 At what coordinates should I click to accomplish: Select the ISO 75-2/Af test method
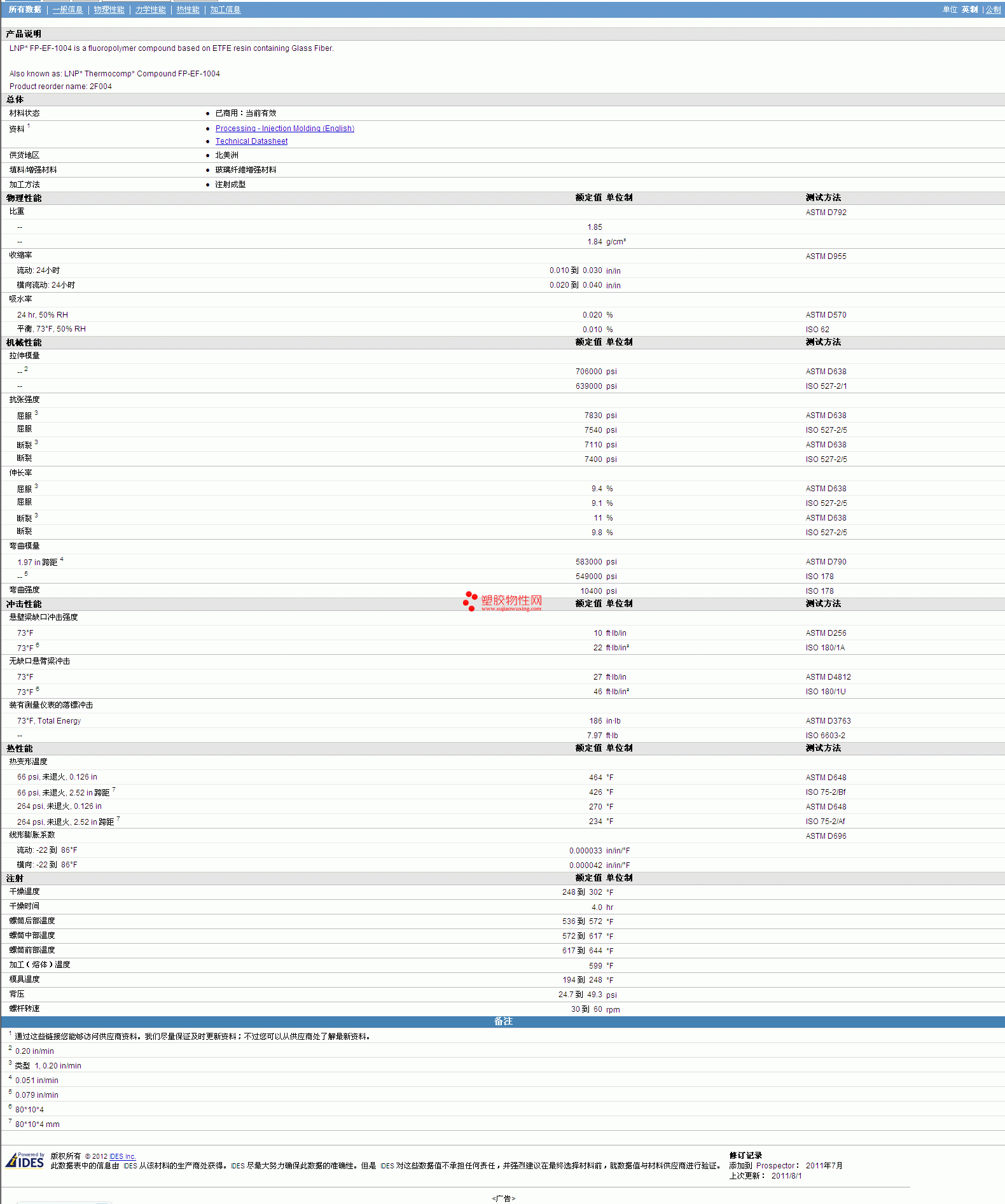pos(825,822)
